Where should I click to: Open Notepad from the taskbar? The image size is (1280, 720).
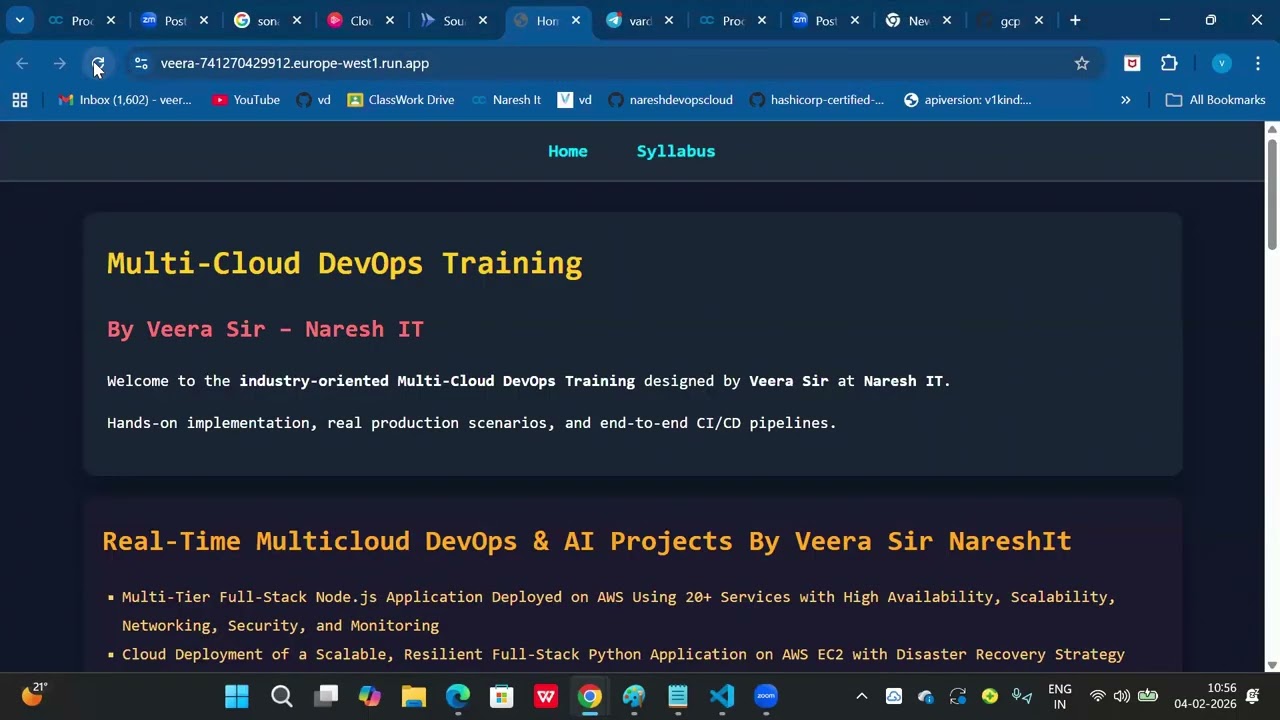pos(678,696)
